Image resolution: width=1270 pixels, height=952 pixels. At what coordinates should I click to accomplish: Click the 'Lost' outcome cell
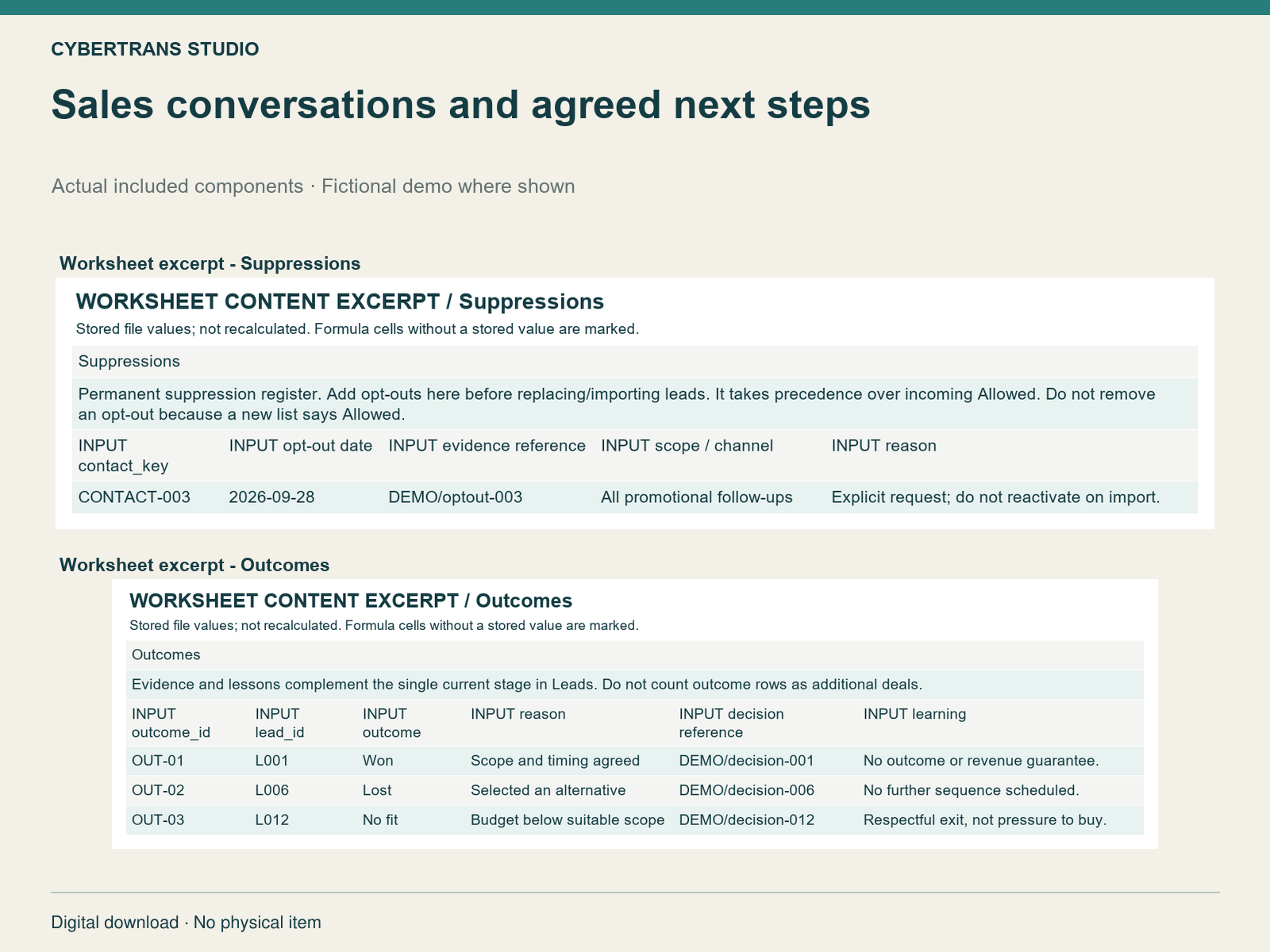[377, 790]
